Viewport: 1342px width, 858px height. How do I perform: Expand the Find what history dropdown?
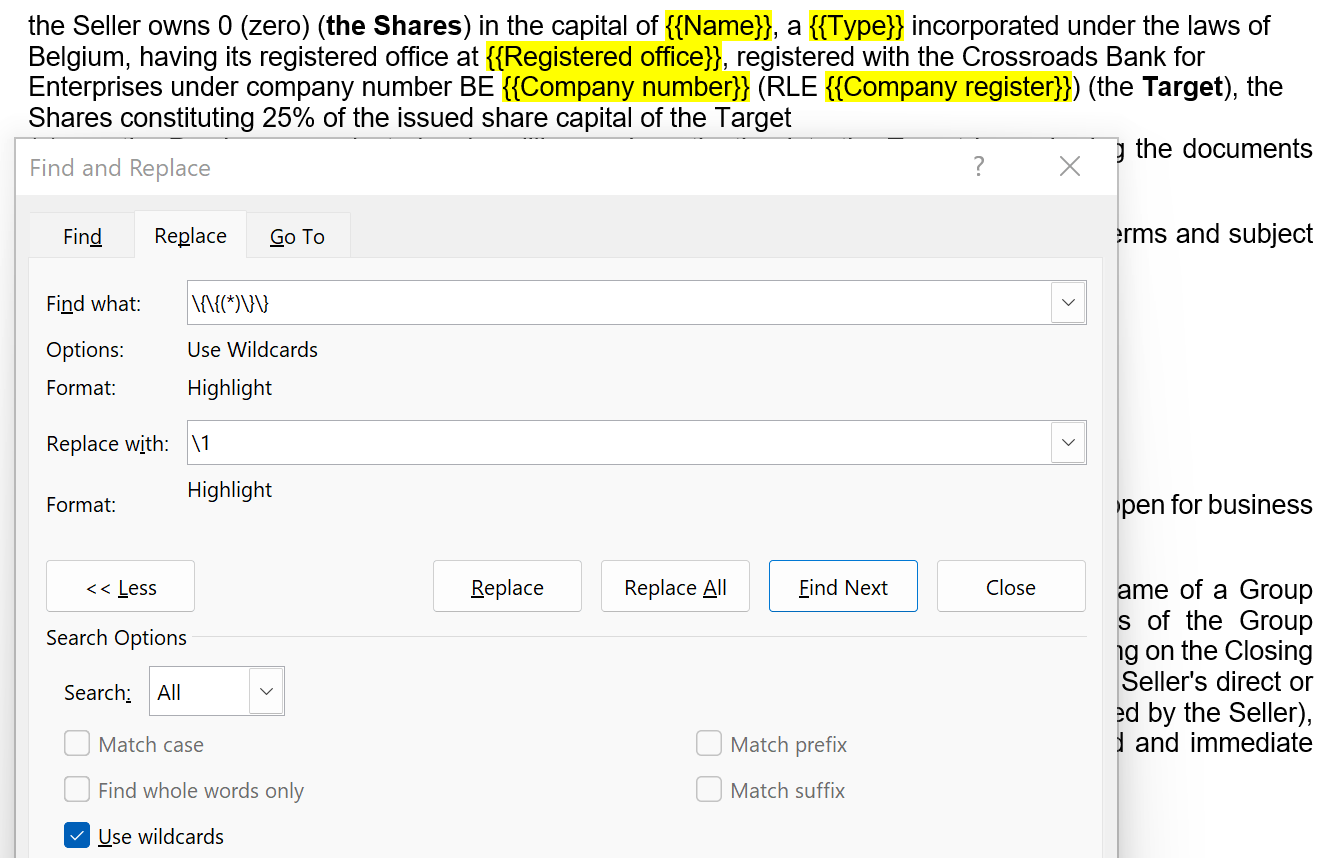tap(1068, 303)
